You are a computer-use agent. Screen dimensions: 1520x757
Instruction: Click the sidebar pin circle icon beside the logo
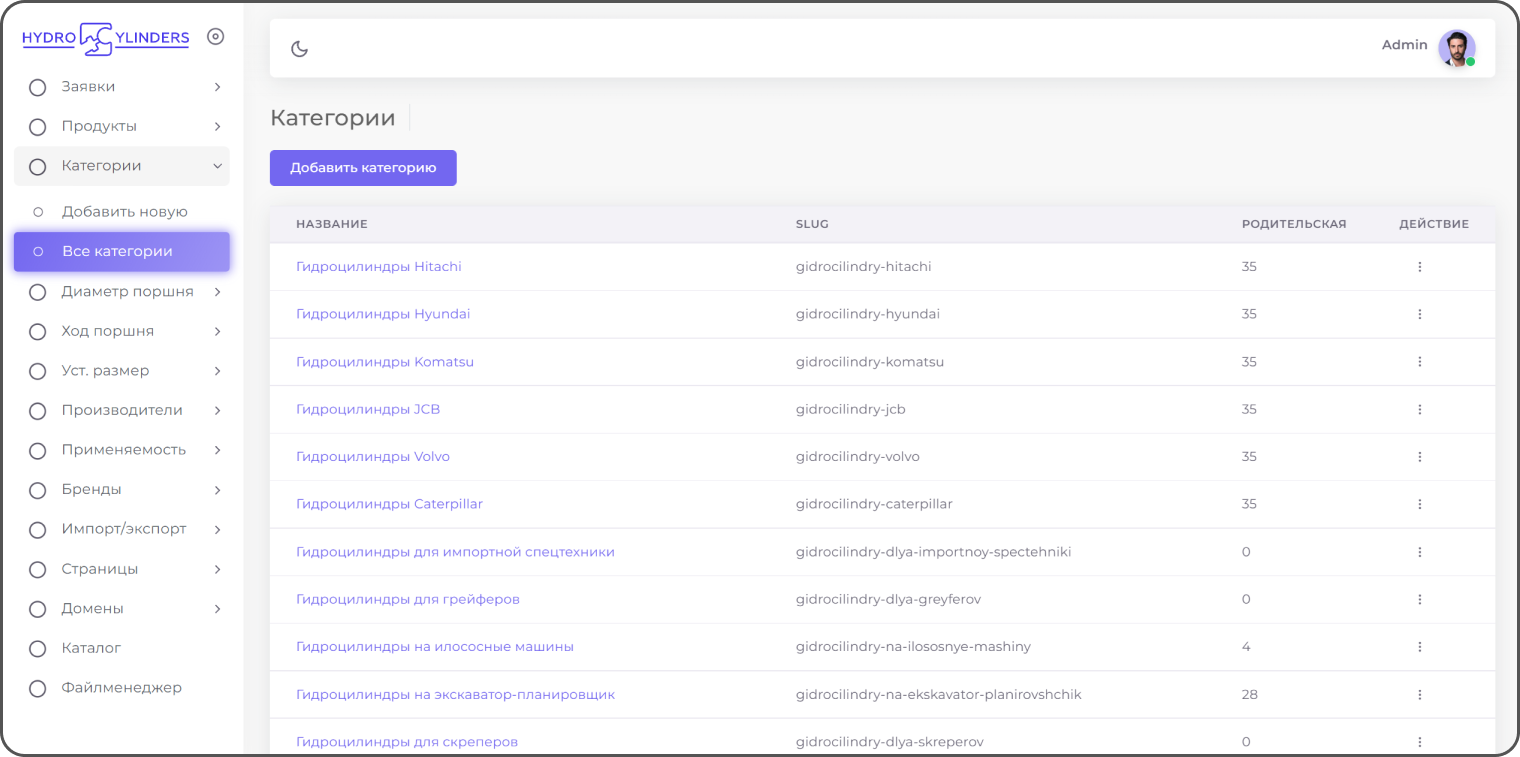tap(215, 37)
